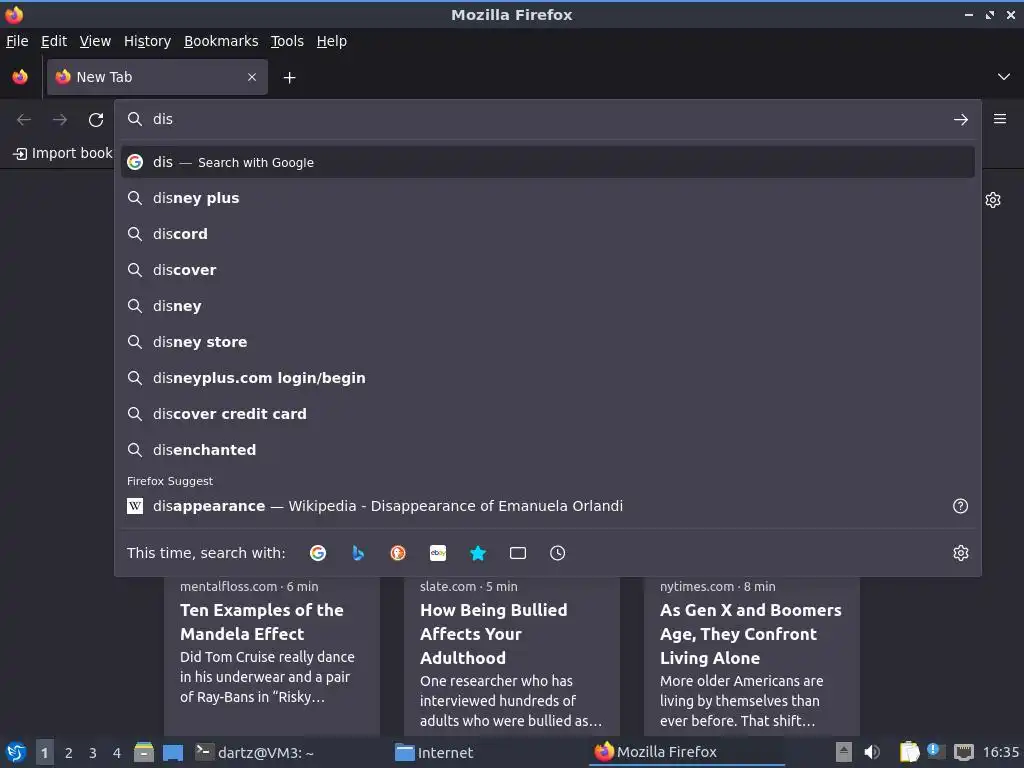Open the Bookmarks menu
This screenshot has width=1024, height=768.
click(x=221, y=41)
